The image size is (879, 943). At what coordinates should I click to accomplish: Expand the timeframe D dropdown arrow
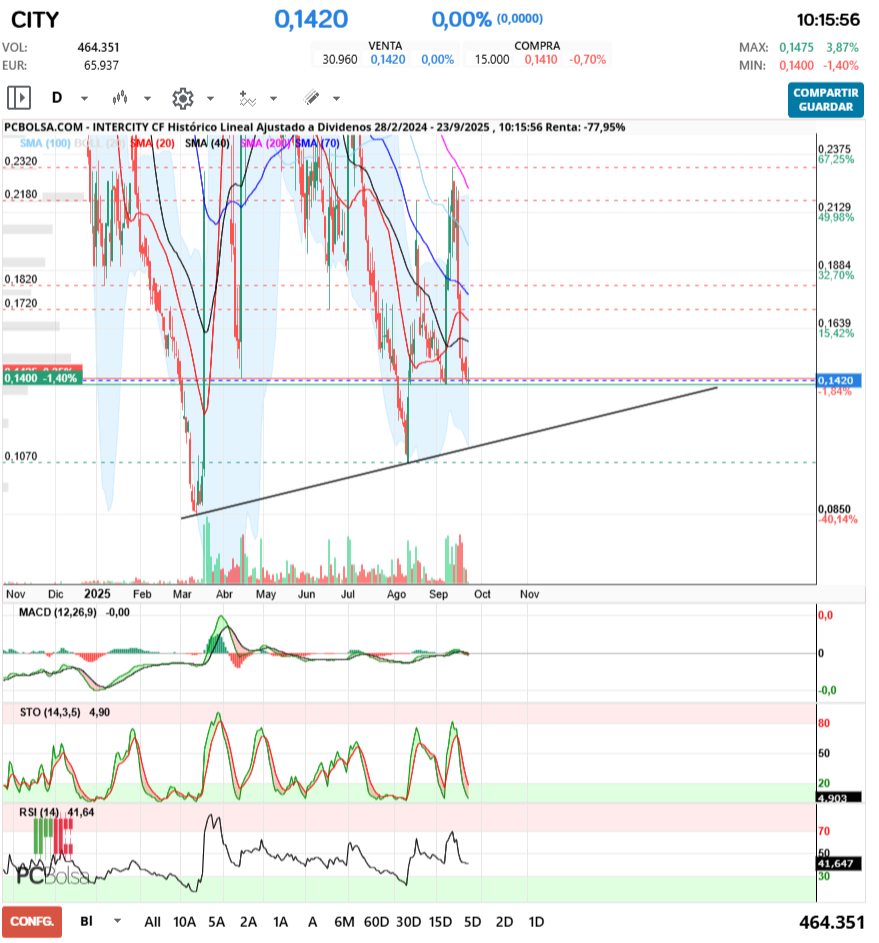pos(84,99)
